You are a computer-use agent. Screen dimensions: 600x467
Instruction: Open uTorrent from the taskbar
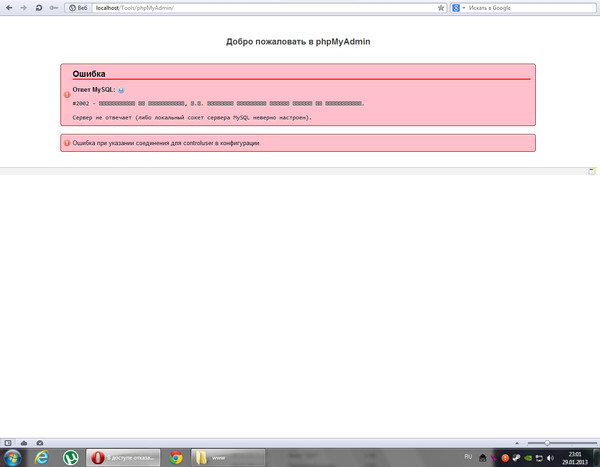click(x=71, y=457)
